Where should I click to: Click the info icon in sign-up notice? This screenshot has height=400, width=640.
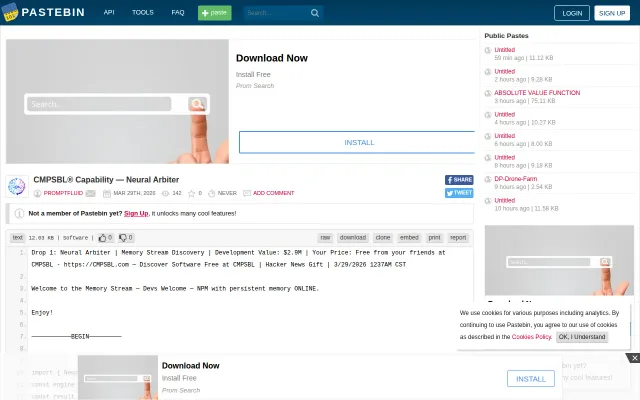(19, 213)
